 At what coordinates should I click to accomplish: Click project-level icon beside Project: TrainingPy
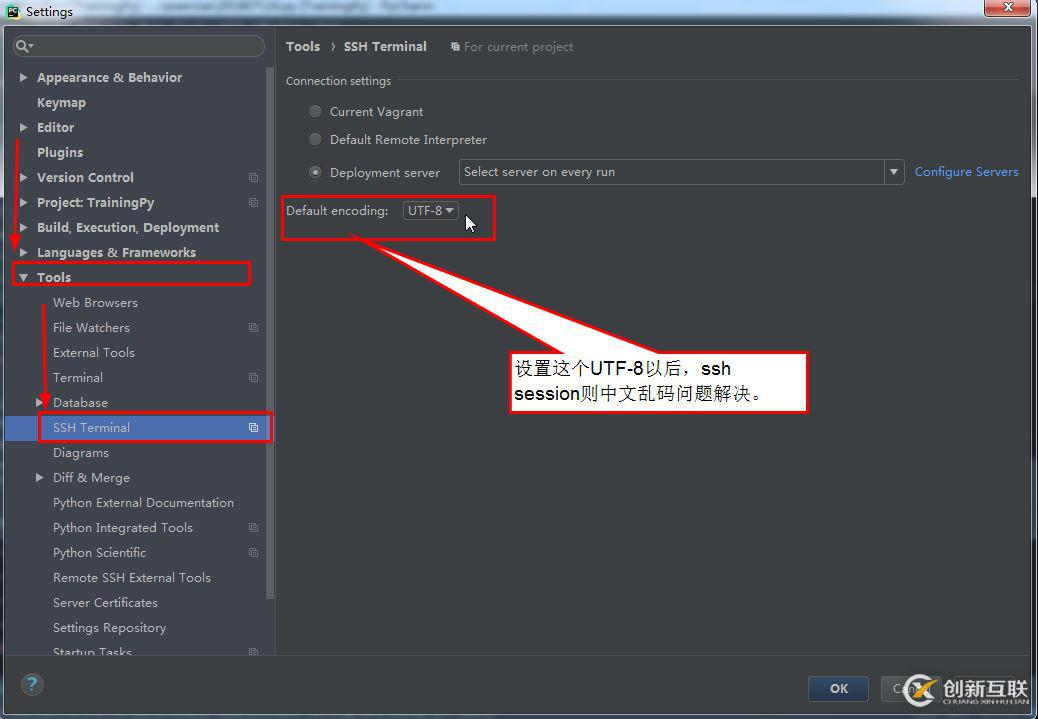[x=254, y=203]
